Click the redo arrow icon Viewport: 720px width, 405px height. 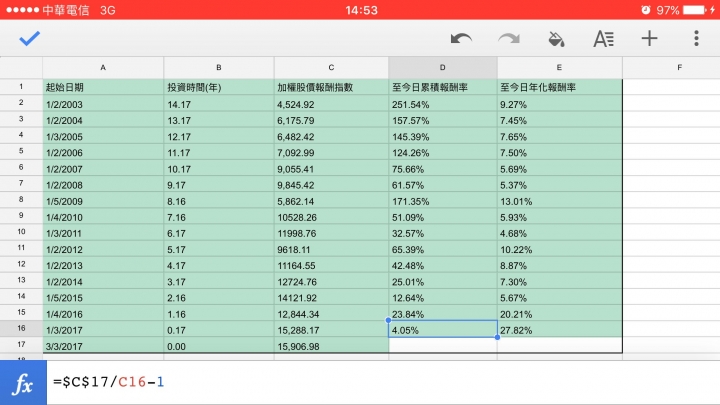point(509,39)
